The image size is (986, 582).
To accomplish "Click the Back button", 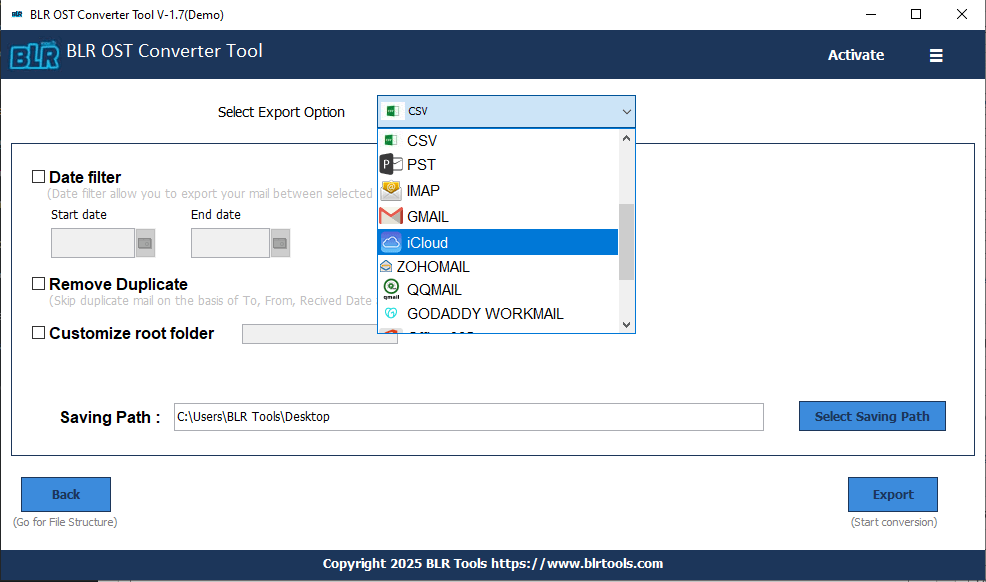I will click(66, 495).
